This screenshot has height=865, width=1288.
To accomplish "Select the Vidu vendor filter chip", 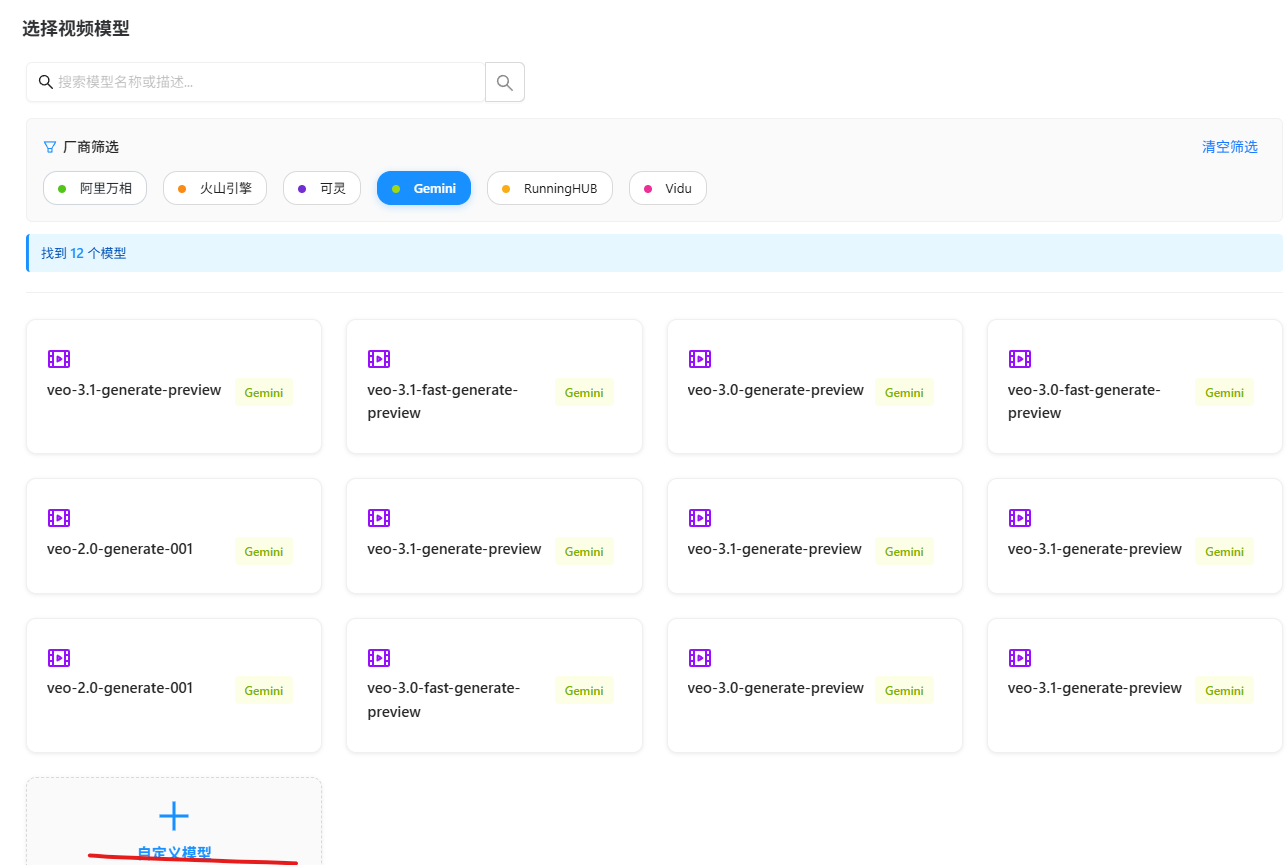I will pos(667,188).
